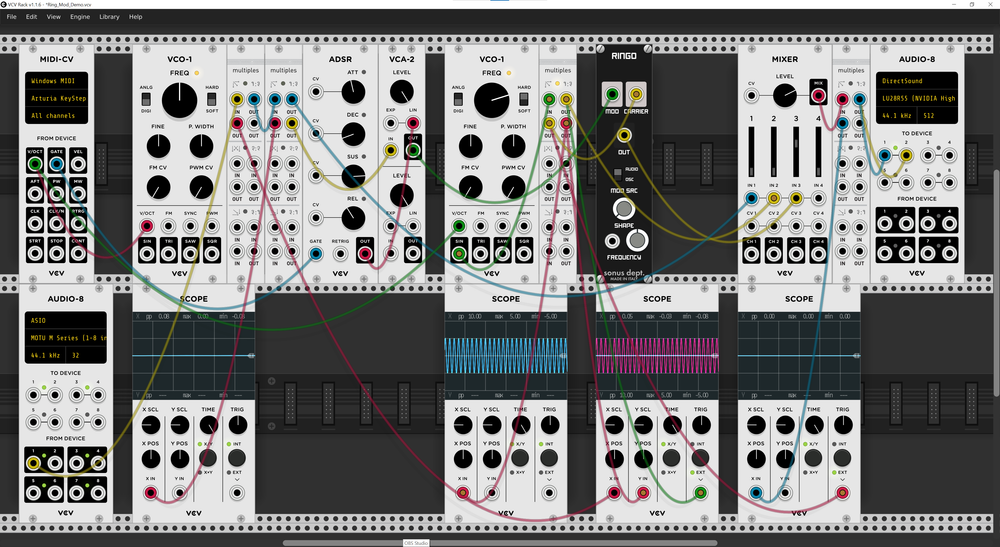Open the Arturia KeyStep device selector
The image size is (1000, 547).
57,98
